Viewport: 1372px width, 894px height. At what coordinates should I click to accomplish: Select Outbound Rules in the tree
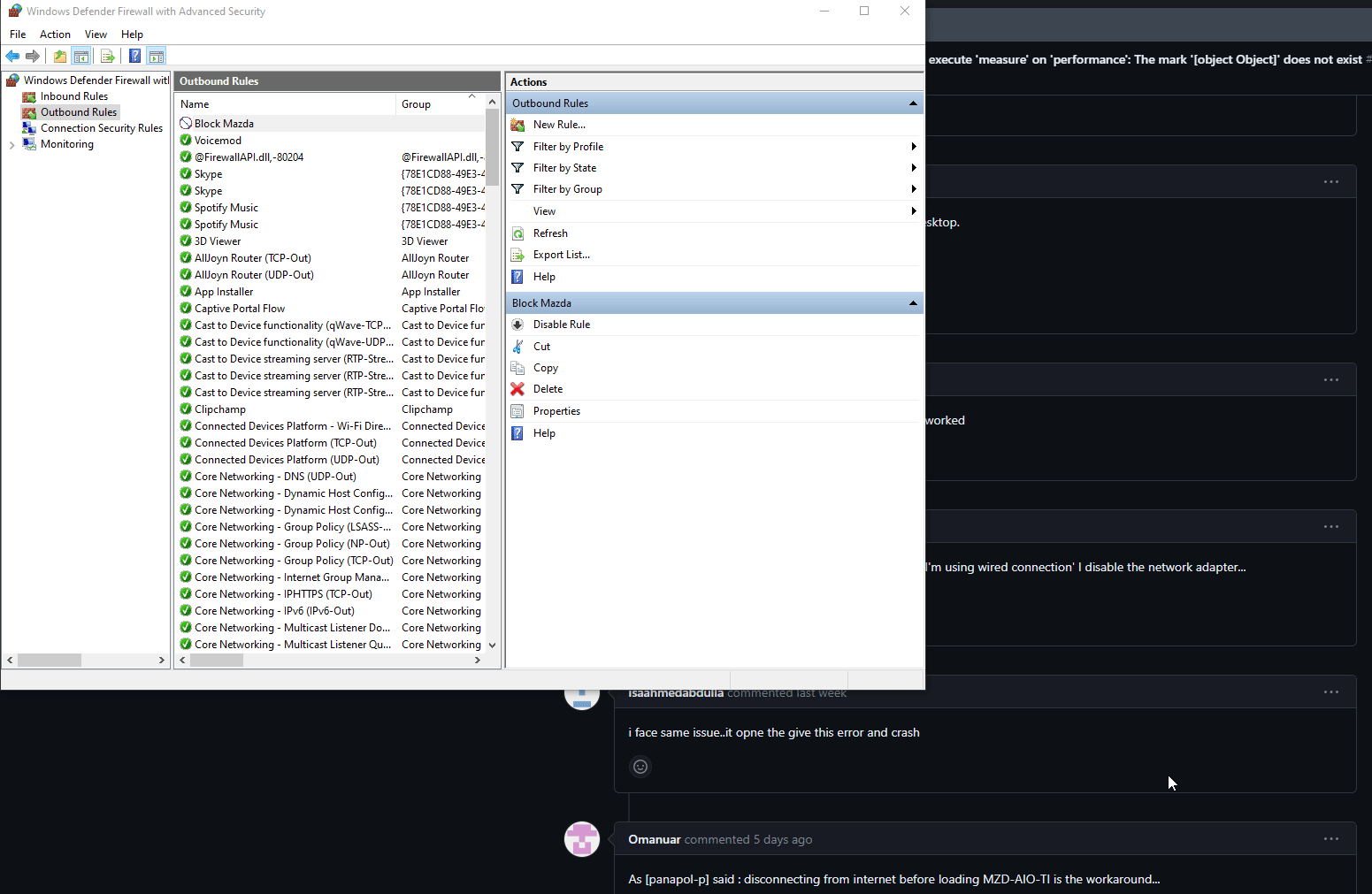pos(79,112)
